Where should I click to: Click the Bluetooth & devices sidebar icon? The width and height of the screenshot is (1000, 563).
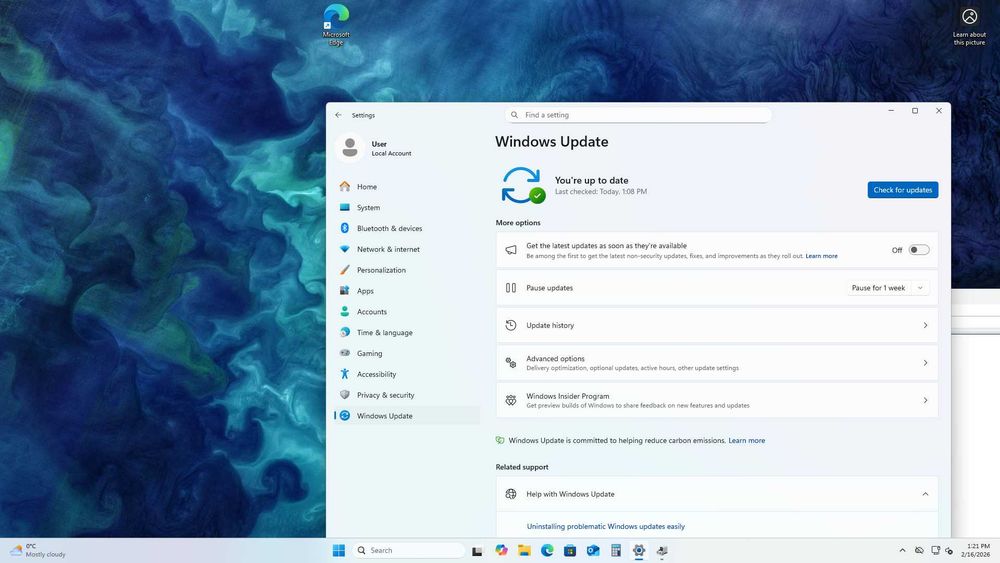(344, 228)
